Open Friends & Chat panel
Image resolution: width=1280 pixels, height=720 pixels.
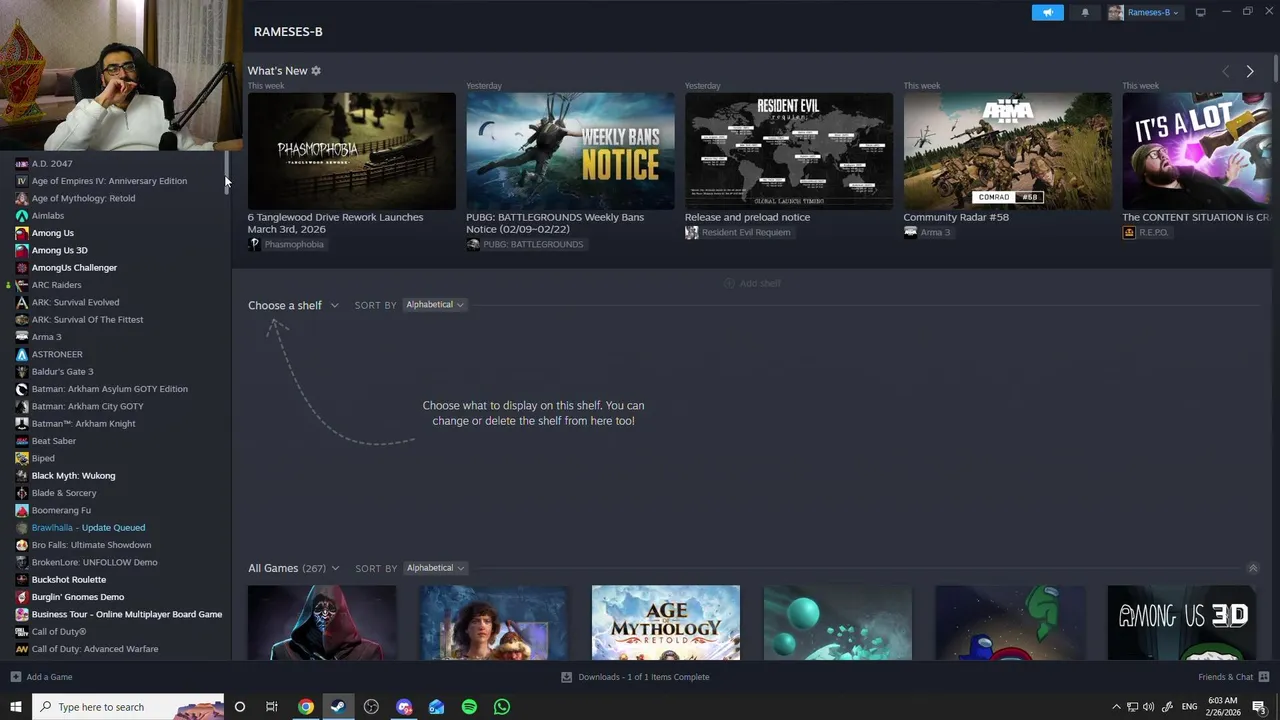pyautogui.click(x=1233, y=677)
